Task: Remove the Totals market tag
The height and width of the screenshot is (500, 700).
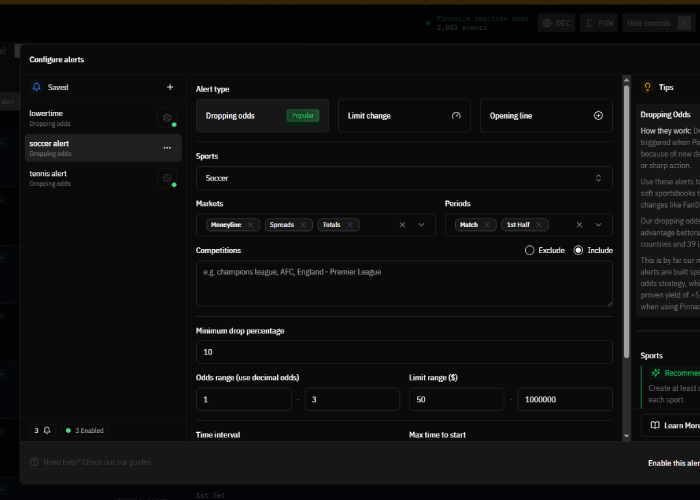Action: coord(350,225)
